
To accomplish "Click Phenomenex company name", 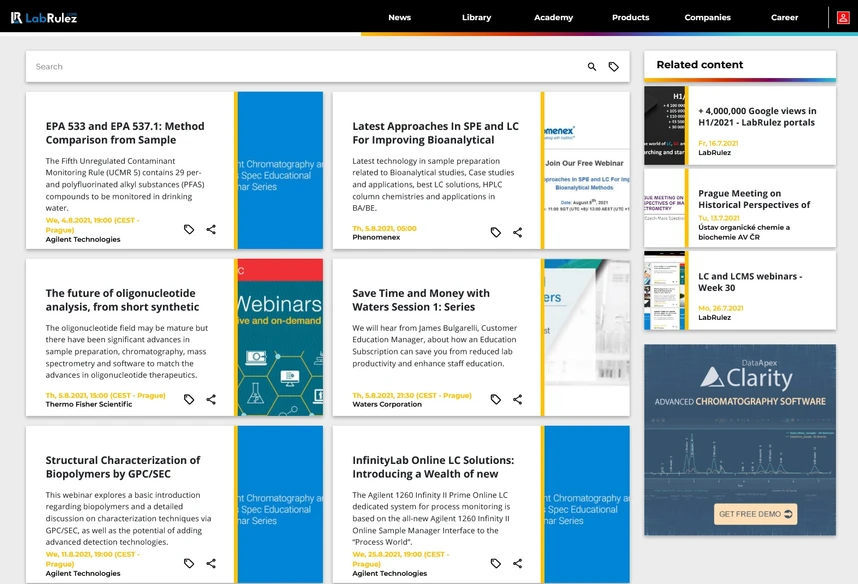I will 376,238.
